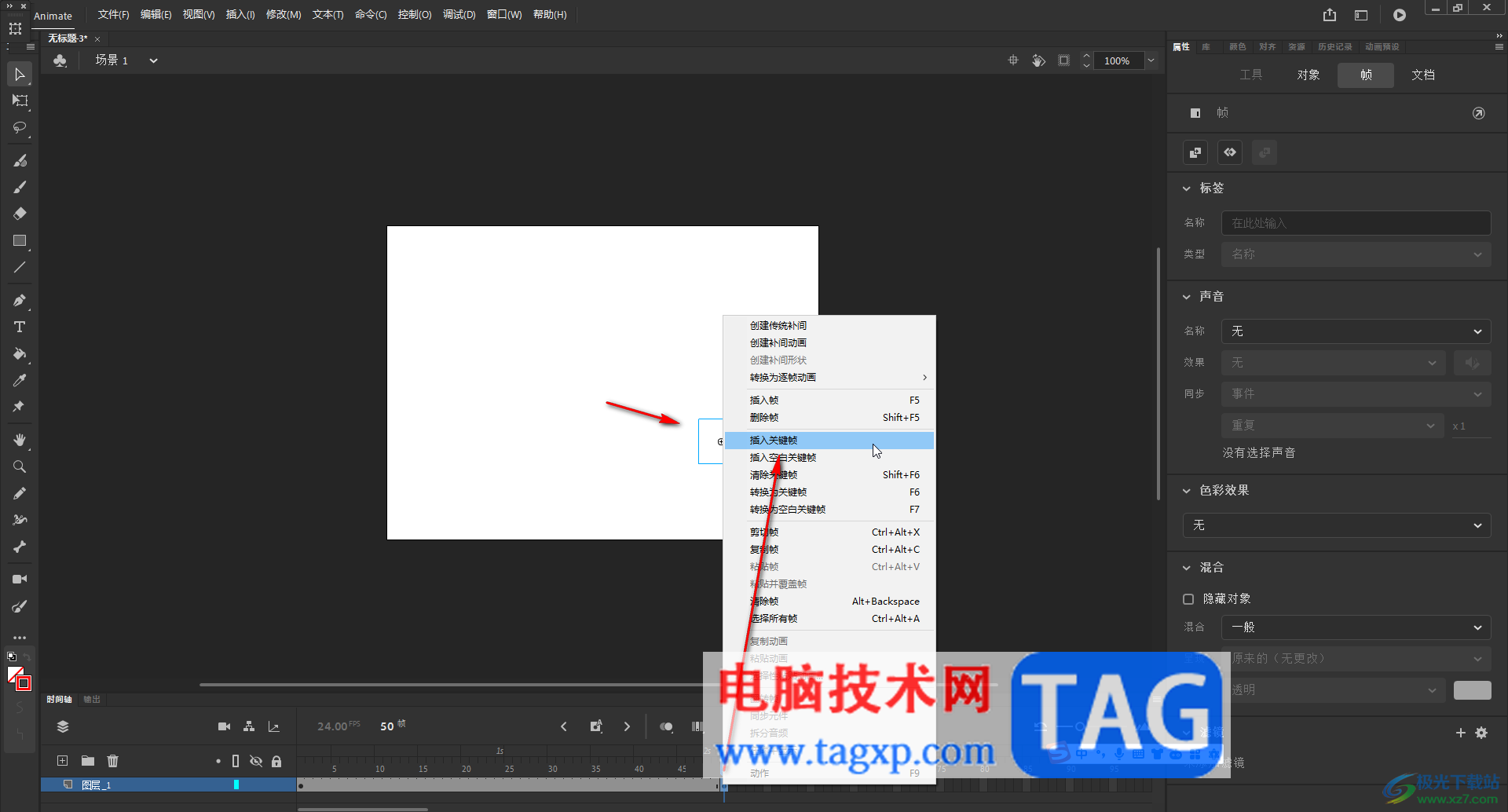Screen dimensions: 1508x812
Task: Click the 帧 properties button
Action: pyautogui.click(x=1366, y=75)
